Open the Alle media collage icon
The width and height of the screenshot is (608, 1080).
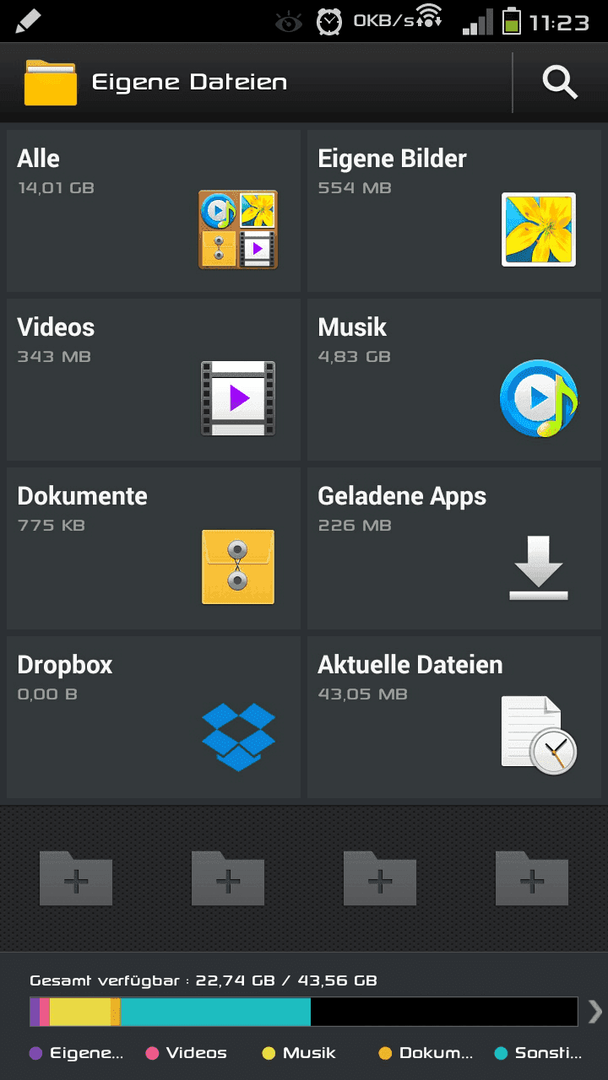238,229
